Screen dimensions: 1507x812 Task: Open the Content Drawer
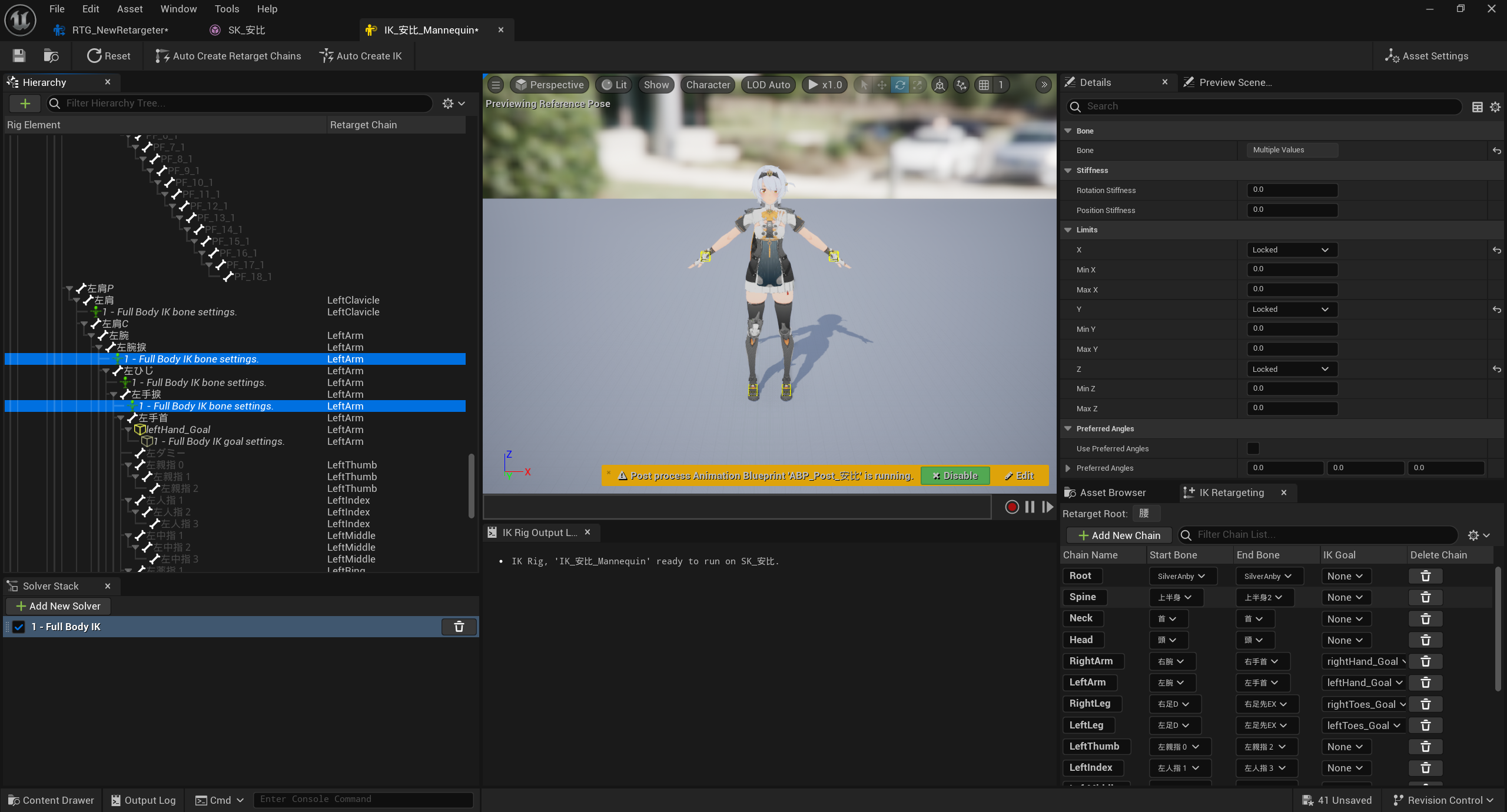click(x=51, y=800)
